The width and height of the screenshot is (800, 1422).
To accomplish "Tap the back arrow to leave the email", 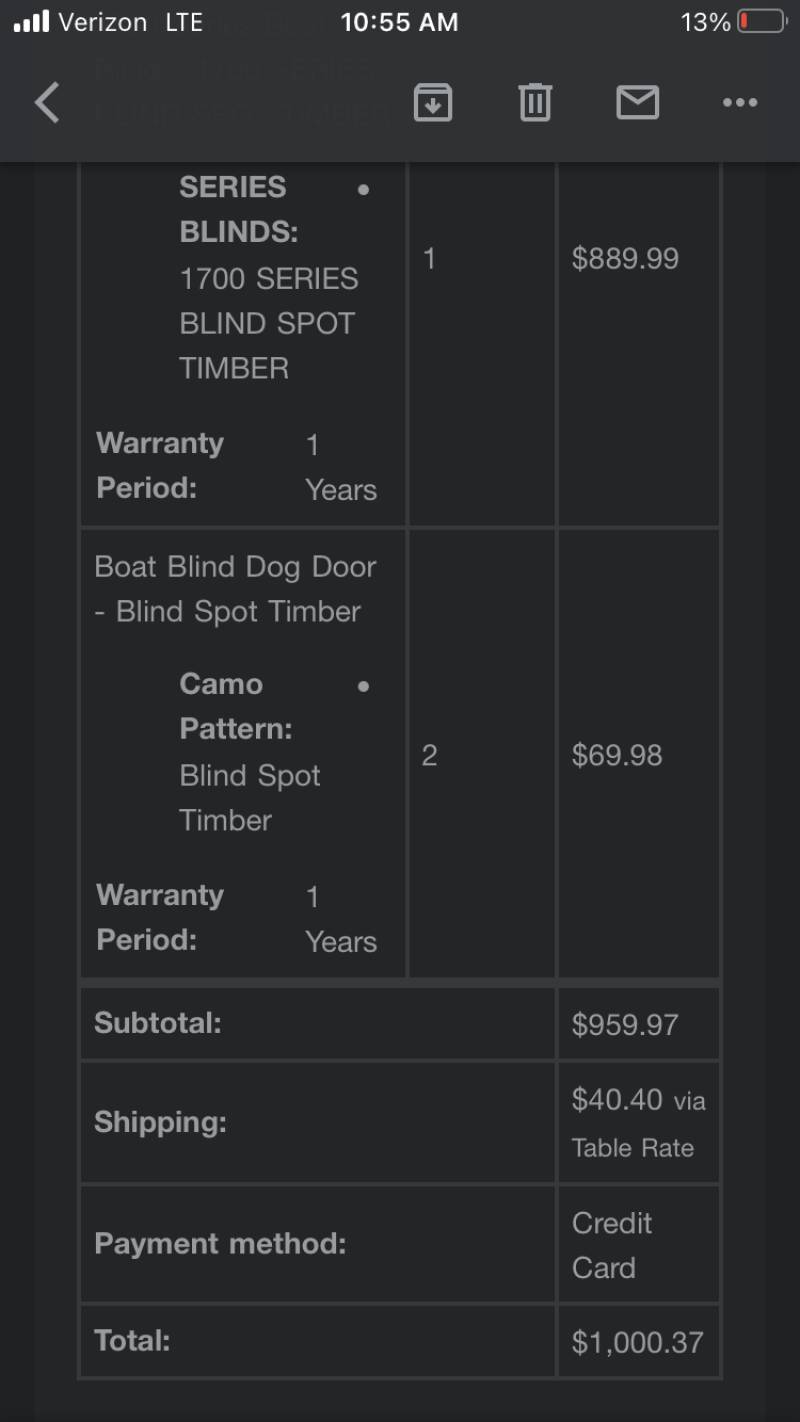I will click(47, 102).
